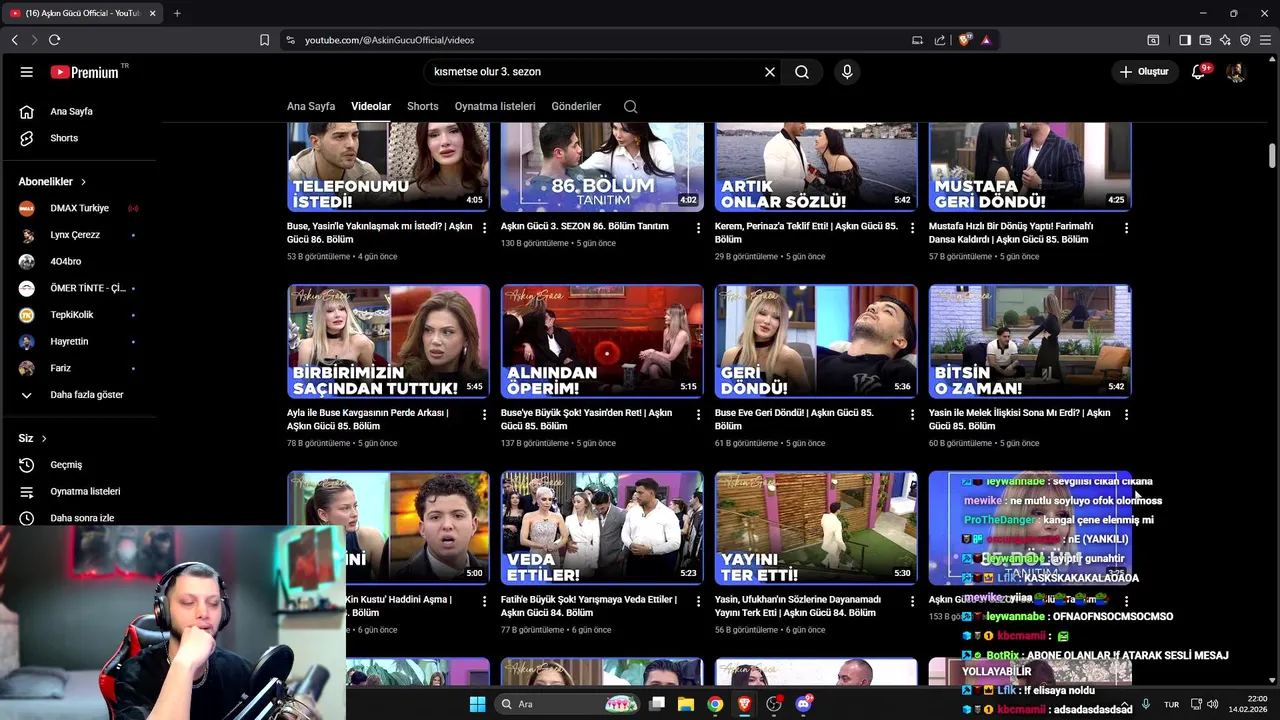The width and height of the screenshot is (1280, 720).
Task: Search within channel magnifier icon
Action: (630, 106)
